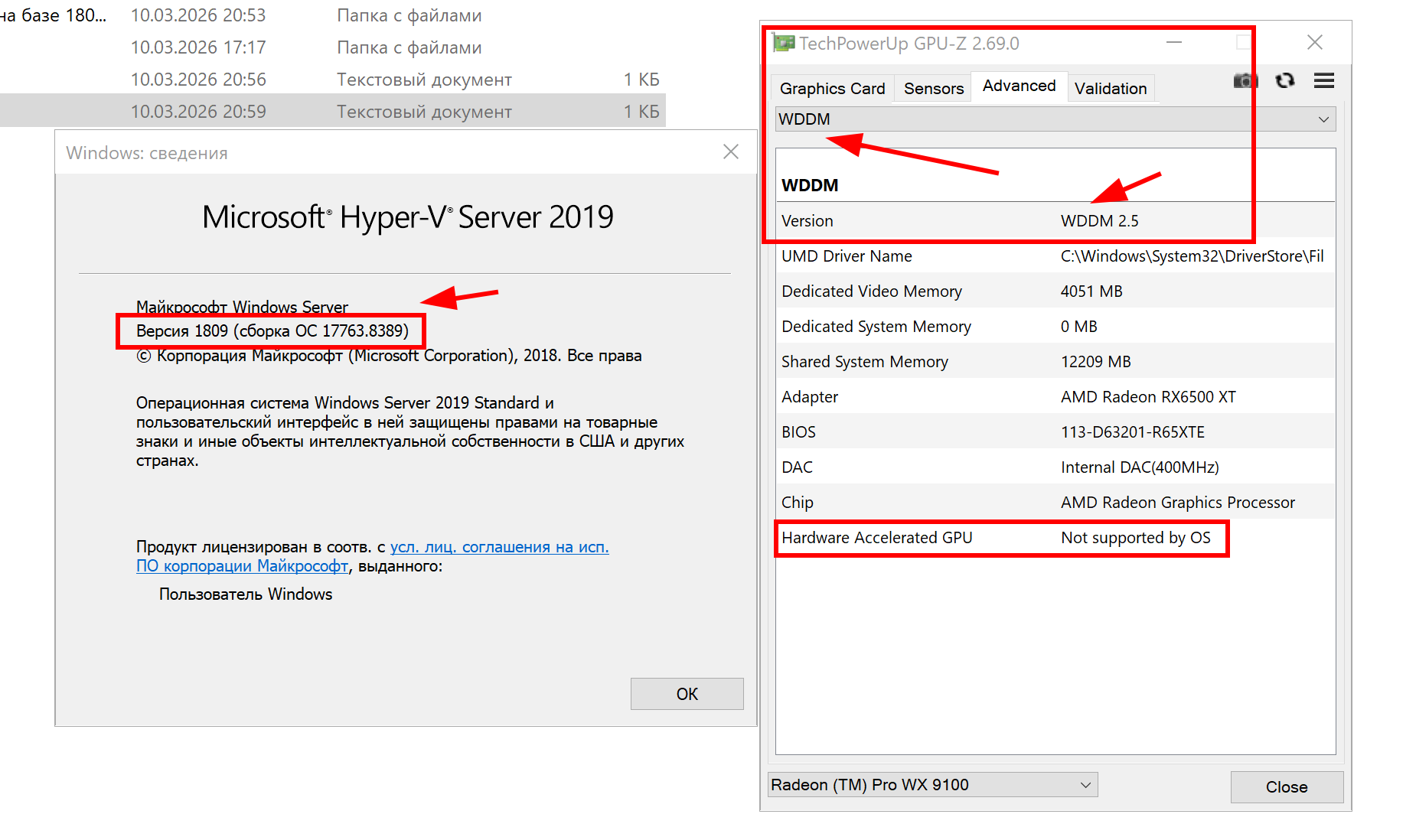
Task: Select the UMD Driver Name row
Action: 1055,256
